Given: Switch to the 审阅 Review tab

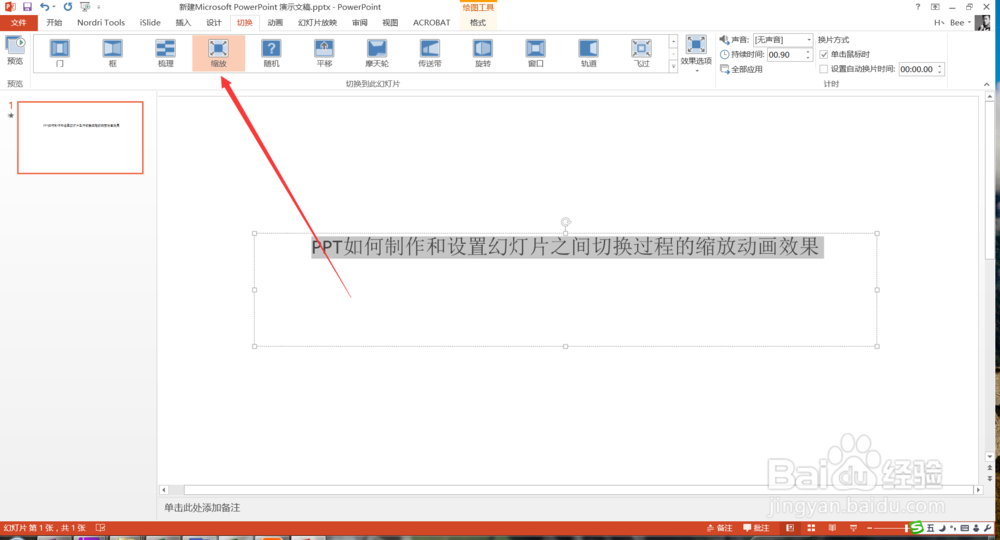Looking at the screenshot, I should point(360,22).
